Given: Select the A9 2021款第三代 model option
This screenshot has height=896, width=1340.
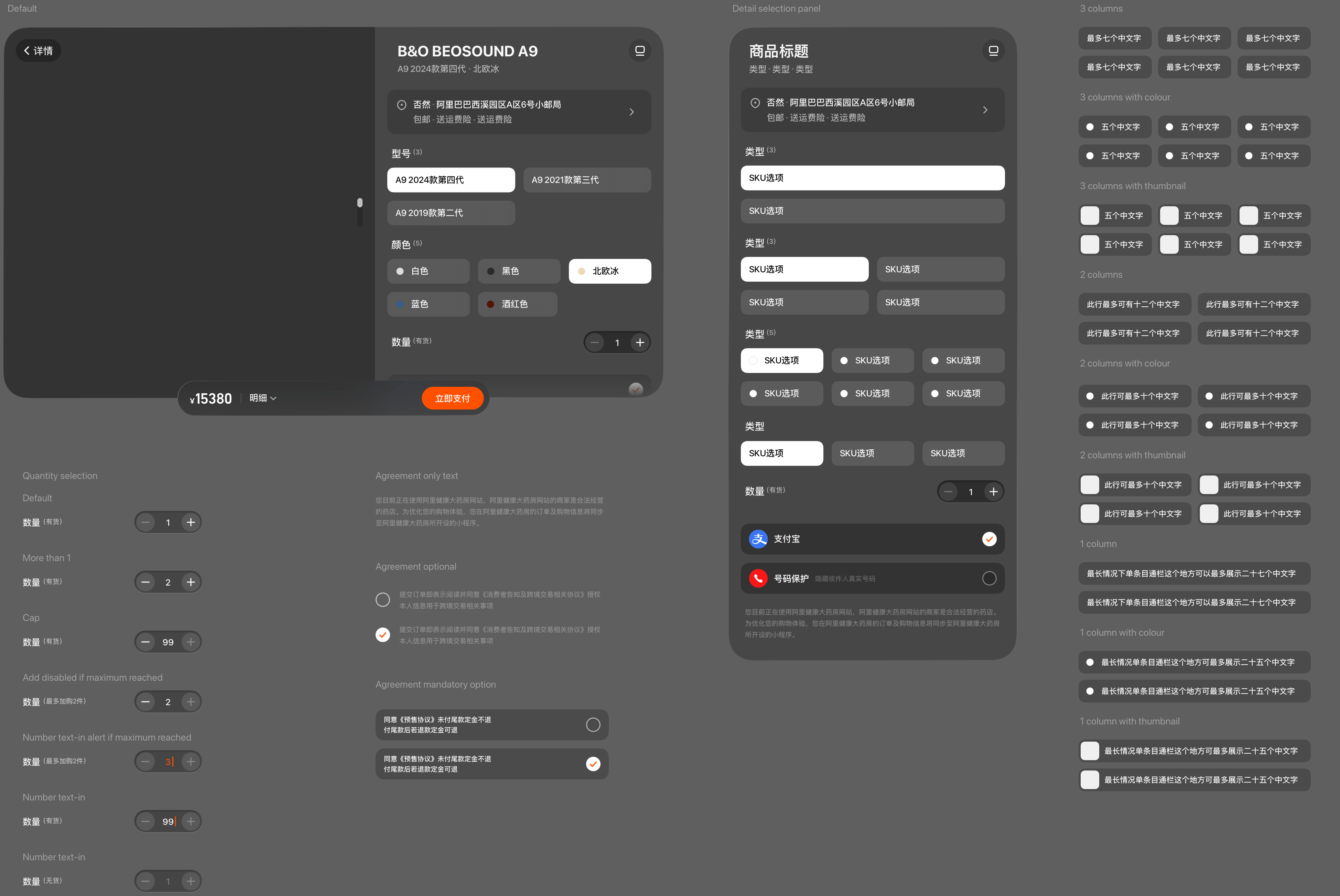Looking at the screenshot, I should click(x=586, y=180).
